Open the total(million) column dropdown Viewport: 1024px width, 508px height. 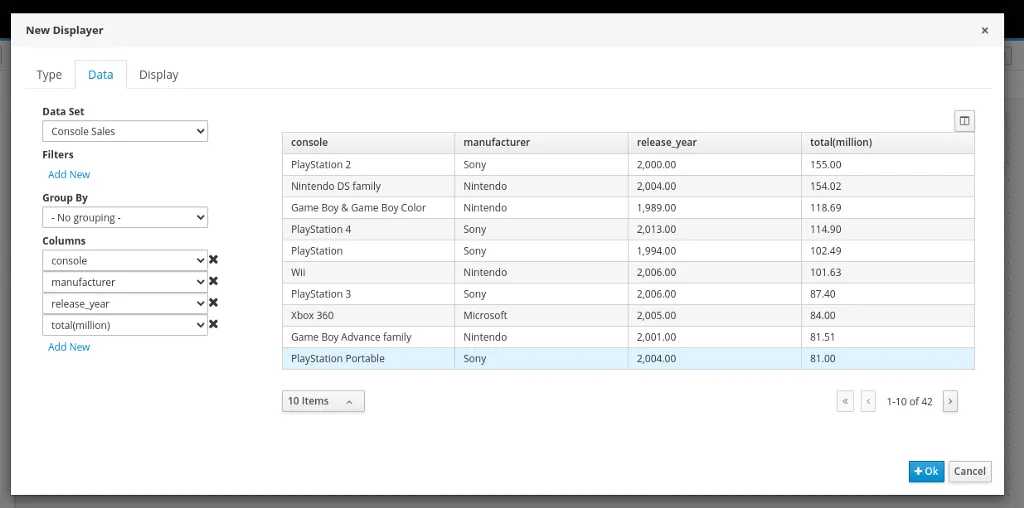[125, 325]
